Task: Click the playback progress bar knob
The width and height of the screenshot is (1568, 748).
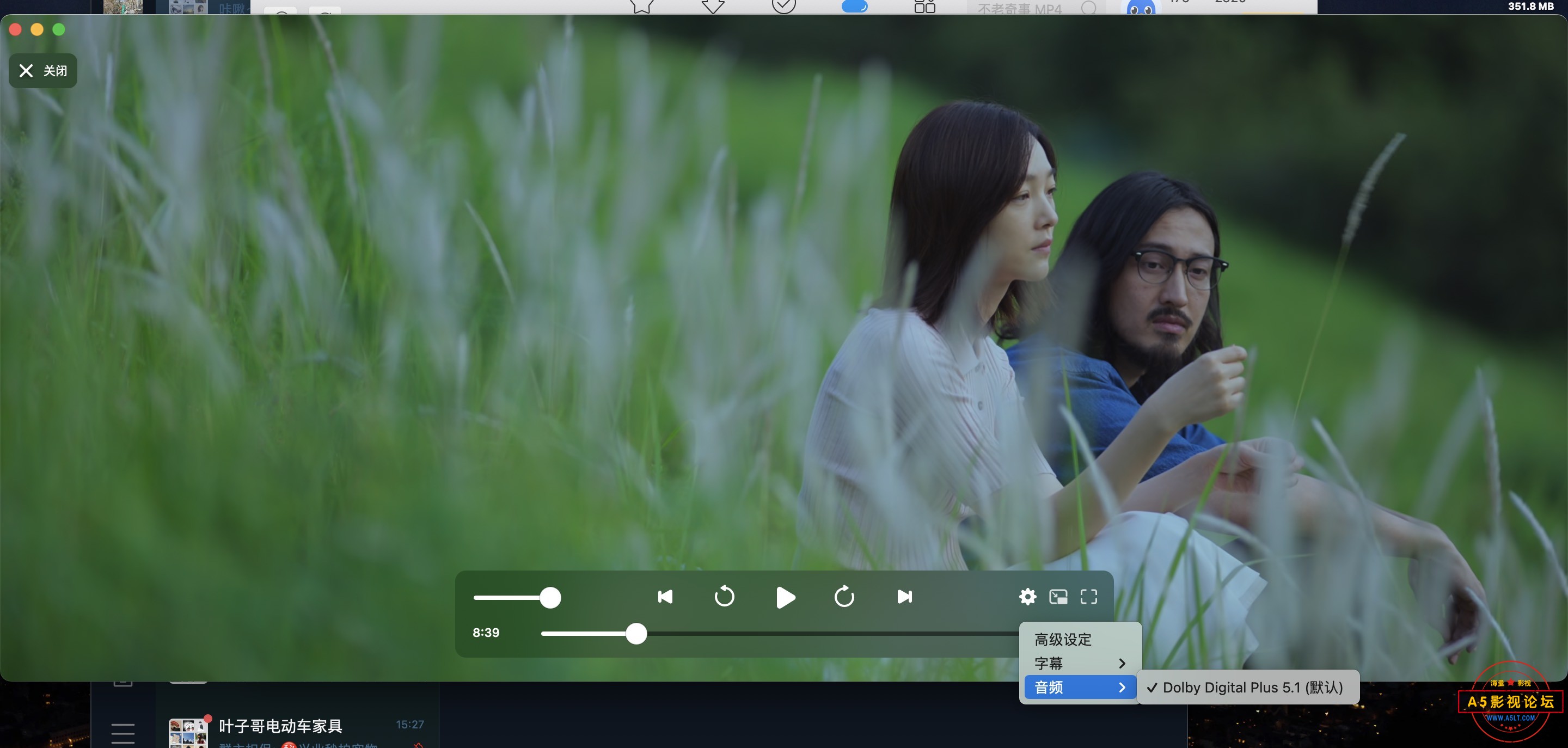Action: pos(636,634)
